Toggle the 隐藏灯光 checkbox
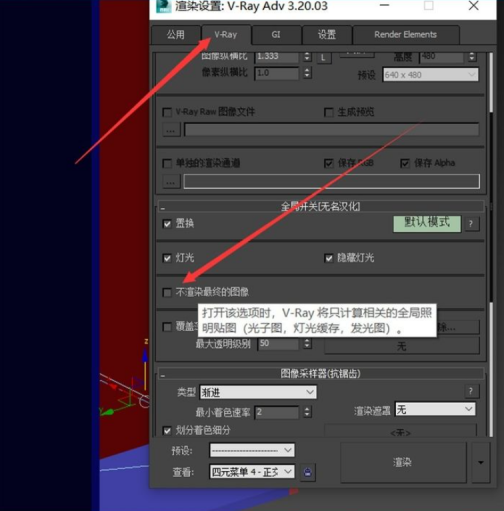Image resolution: width=504 pixels, height=511 pixels. tap(329, 258)
